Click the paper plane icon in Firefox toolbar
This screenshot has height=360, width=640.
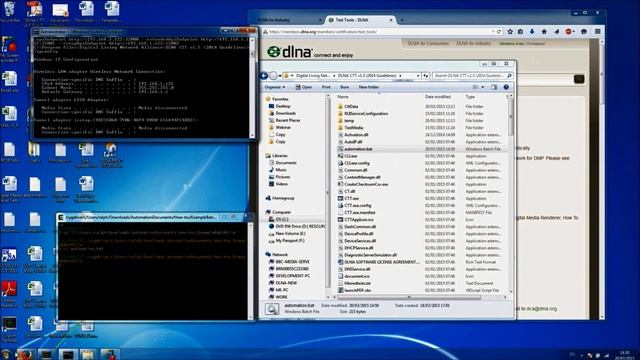click(556, 31)
